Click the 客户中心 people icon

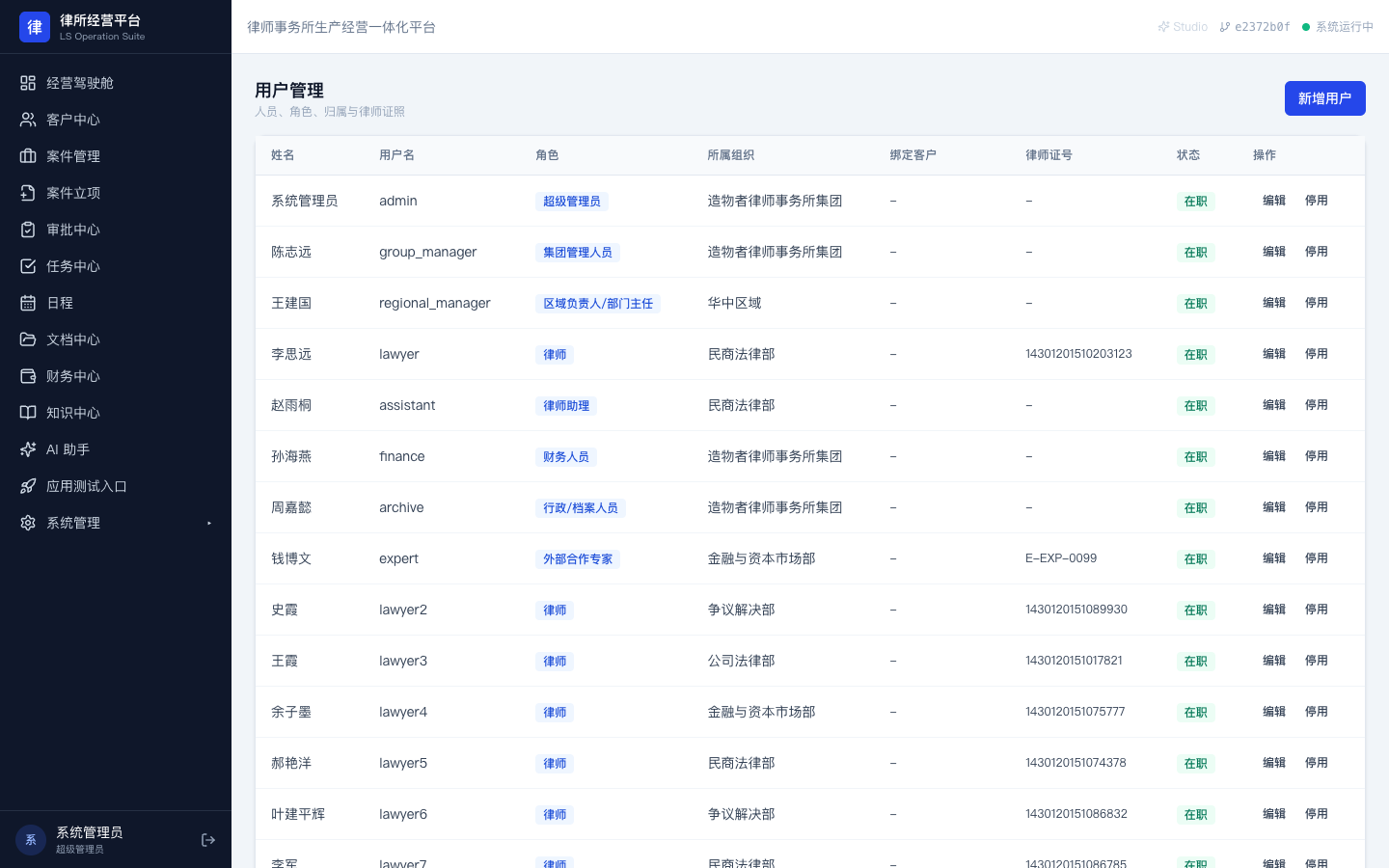pyautogui.click(x=28, y=120)
